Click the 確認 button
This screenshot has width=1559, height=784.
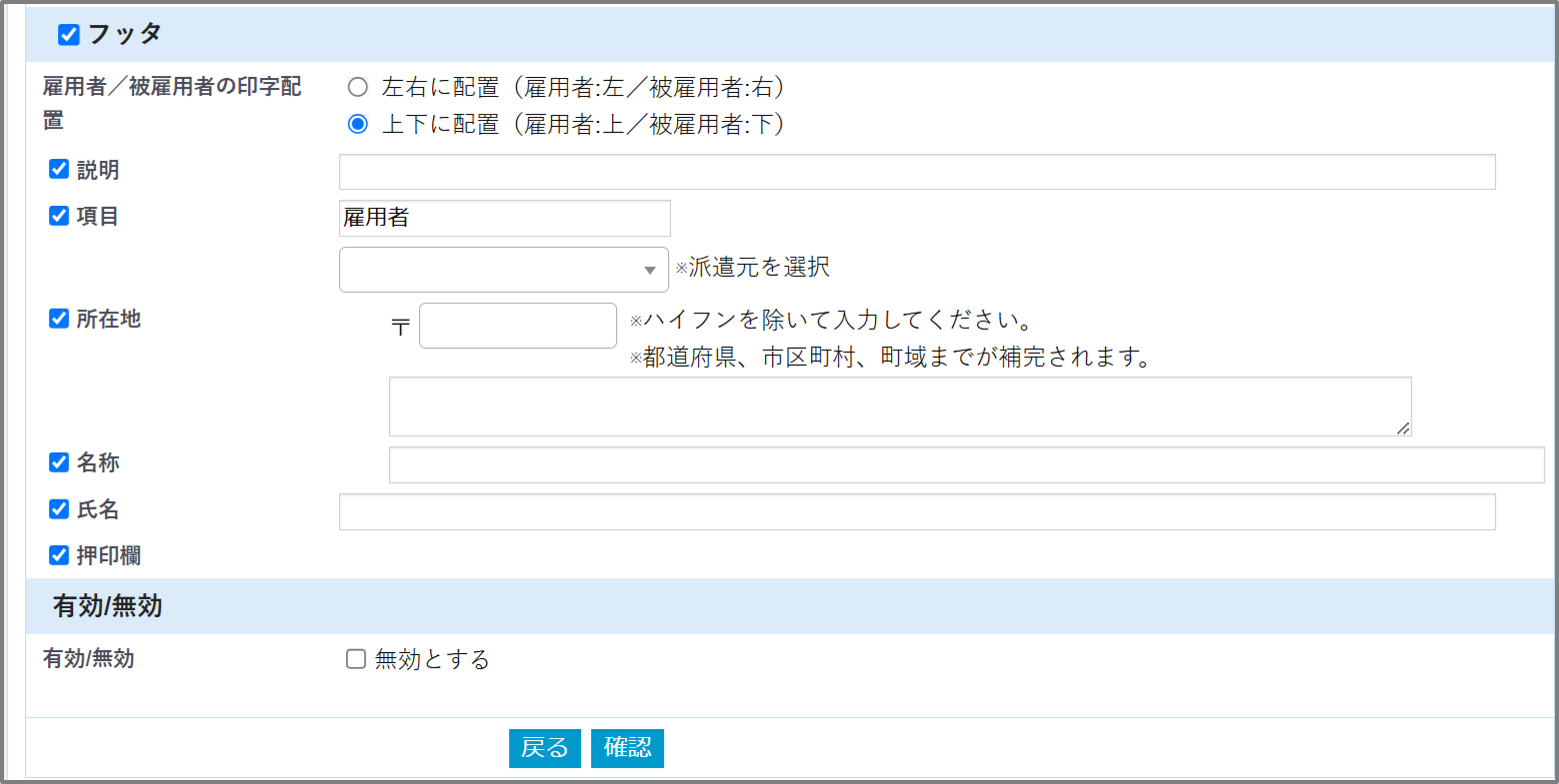tap(627, 748)
